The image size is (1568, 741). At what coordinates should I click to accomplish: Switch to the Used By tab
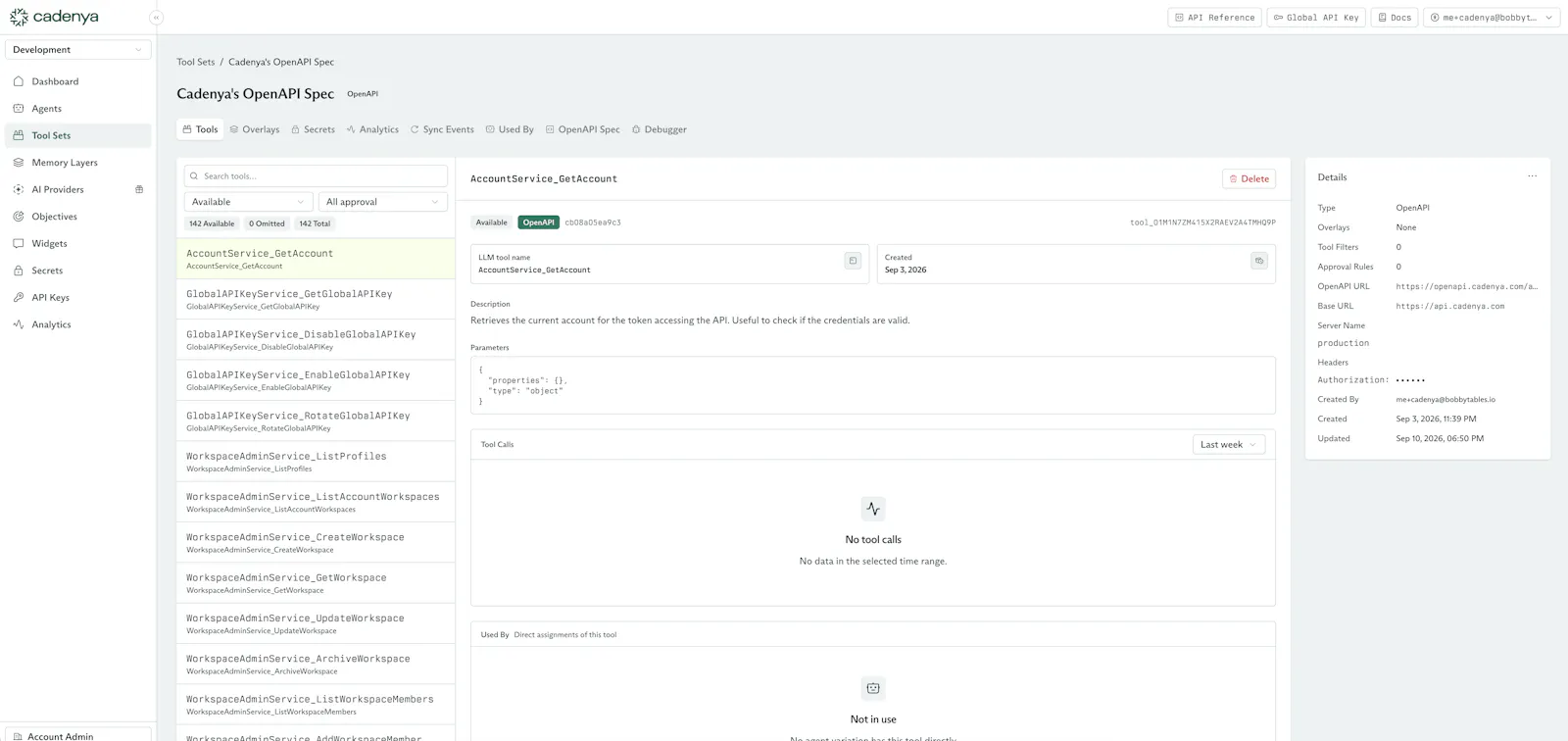pyautogui.click(x=510, y=129)
